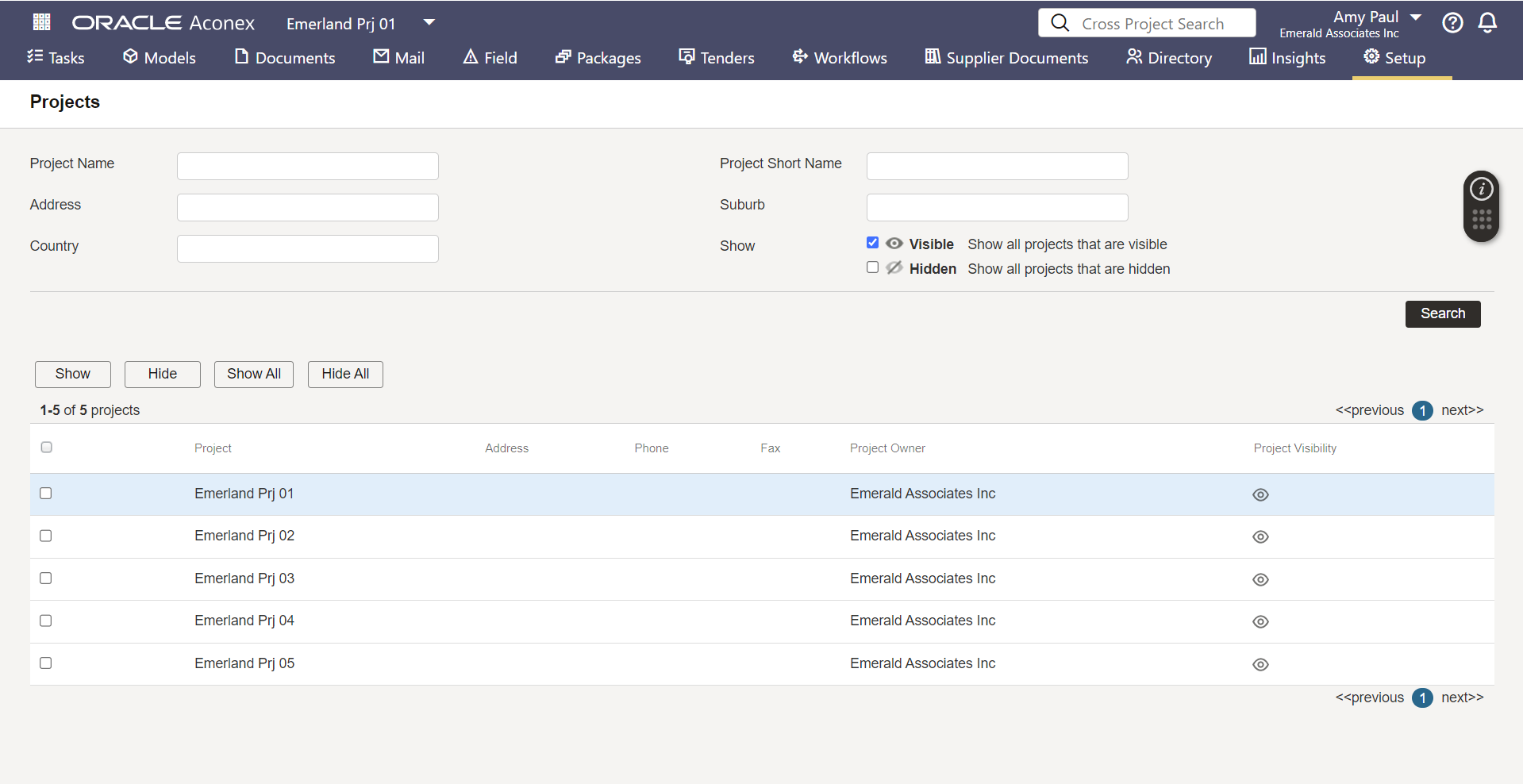Go to the Workflows menu
1523x784 pixels.
point(840,58)
